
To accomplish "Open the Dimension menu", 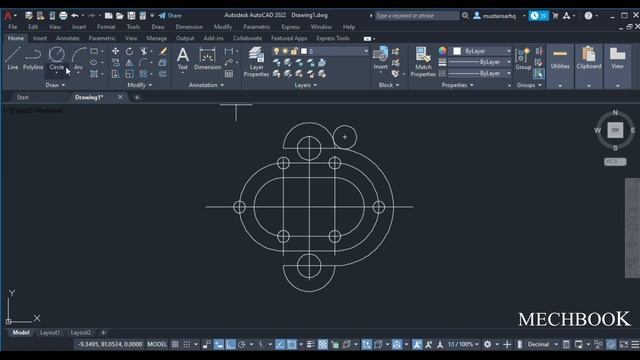I will (189, 27).
